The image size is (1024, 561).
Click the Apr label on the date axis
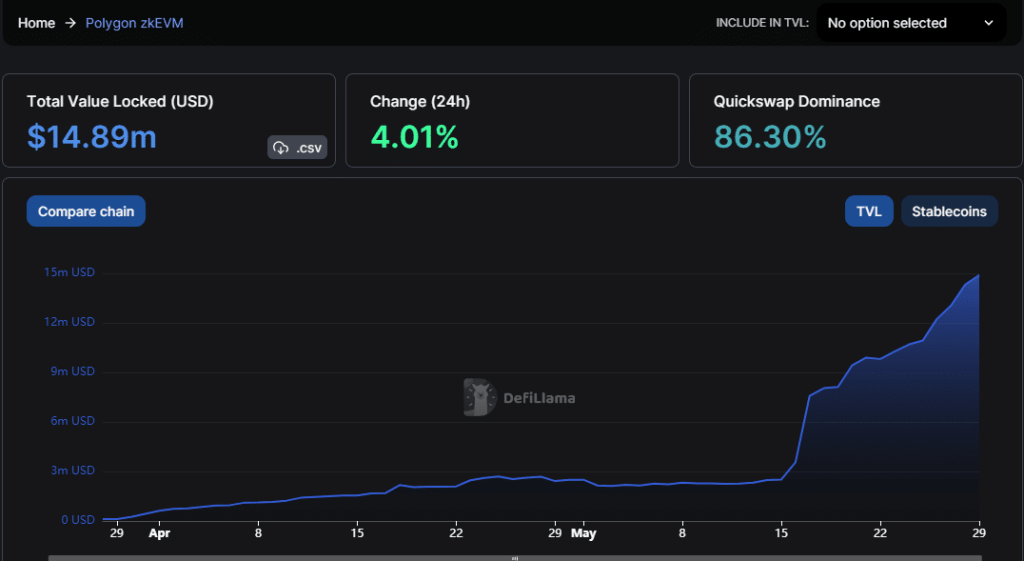(159, 534)
